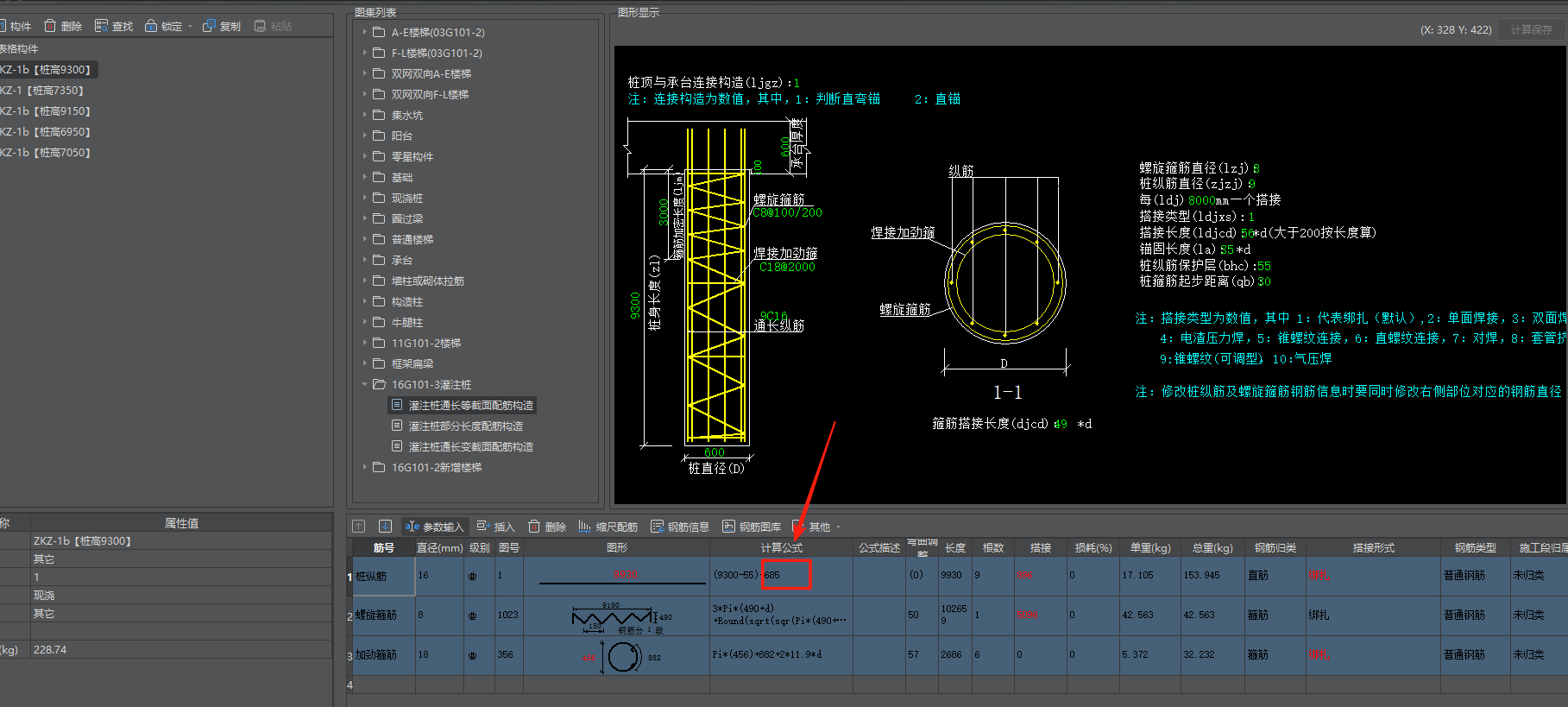Image resolution: width=1568 pixels, height=707 pixels.
Task: Click the 粘贴 (paste) icon
Action: coord(260,26)
